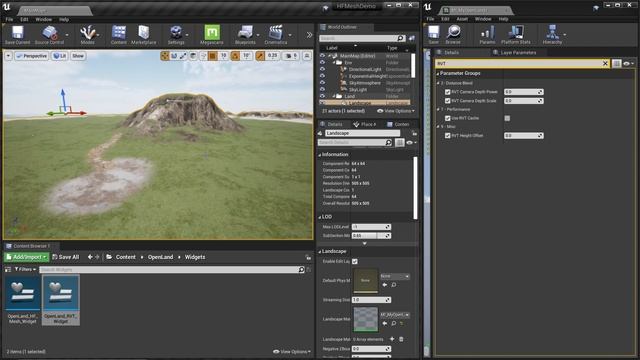
Task: Select rotate gizmo mode in viewport toolbar
Action: pyautogui.click(x=174, y=56)
